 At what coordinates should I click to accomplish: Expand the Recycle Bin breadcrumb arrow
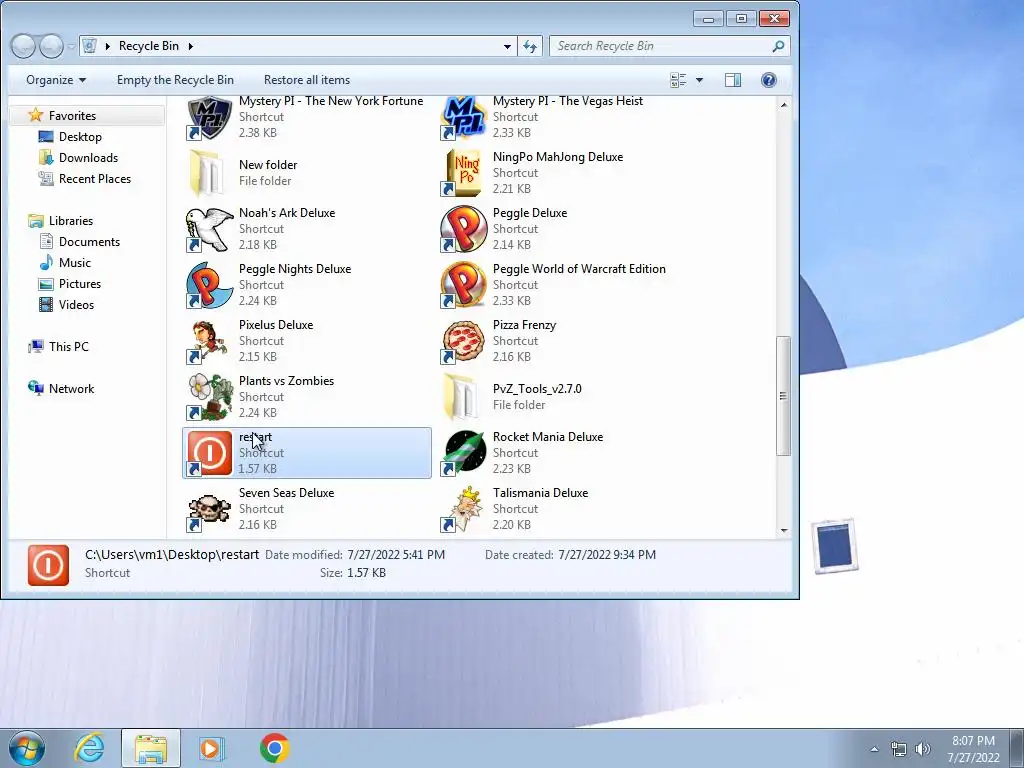click(x=191, y=46)
